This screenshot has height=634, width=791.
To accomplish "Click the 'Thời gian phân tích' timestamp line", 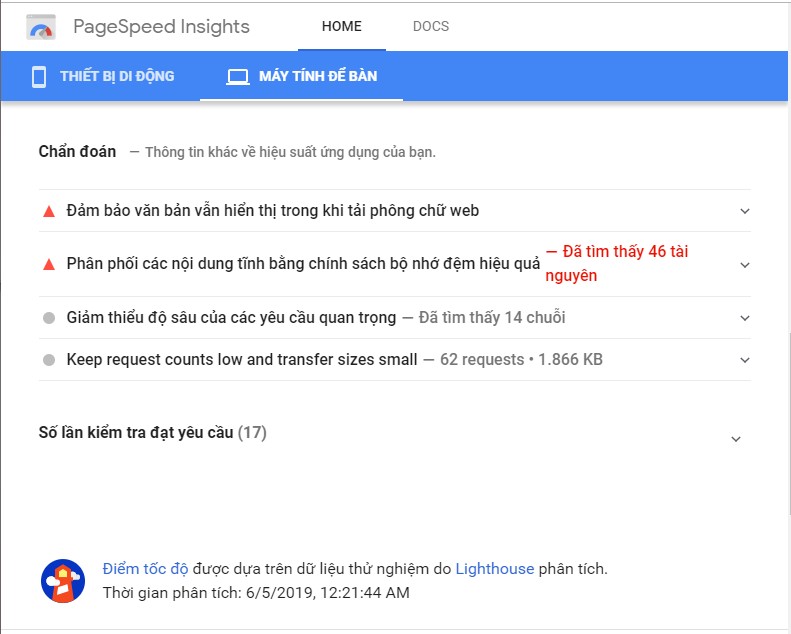I will click(x=256, y=592).
